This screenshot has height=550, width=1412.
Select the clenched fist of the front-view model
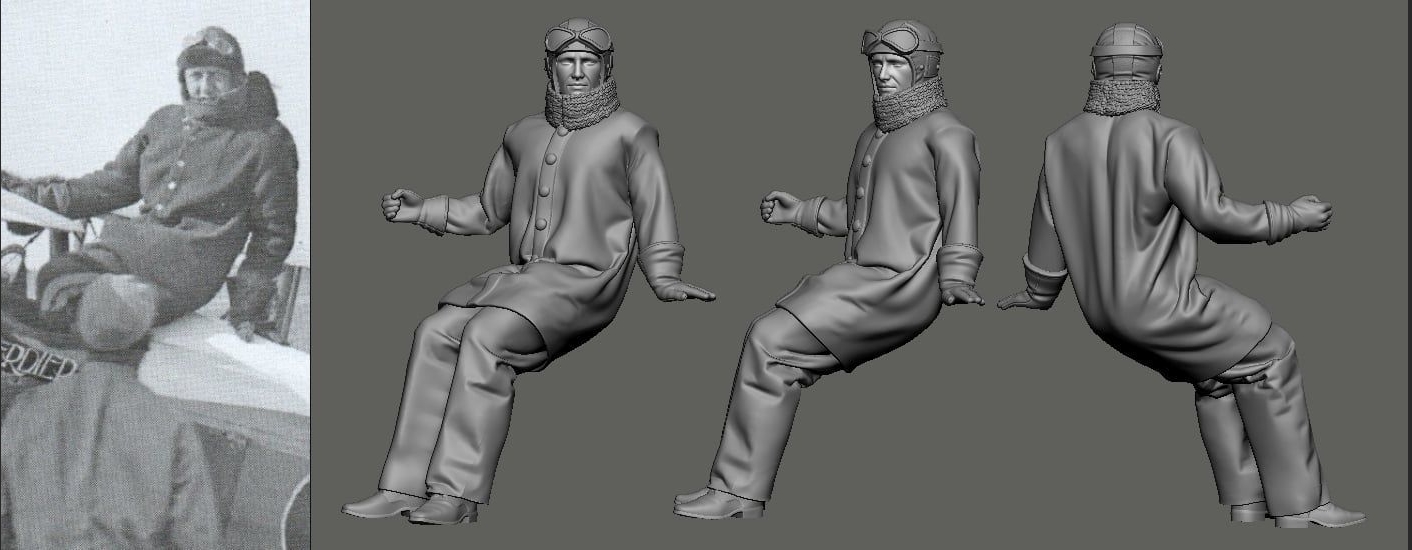click(x=401, y=204)
